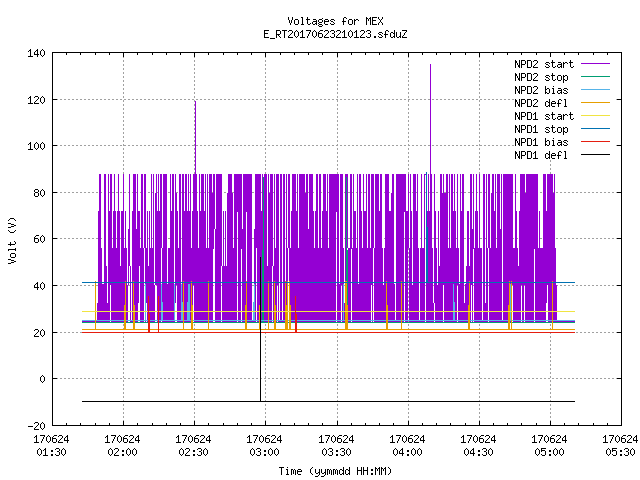640x480 pixels.
Task: Click the 'Time (yymmdd HH:MM)' x-axis label
Action: point(335,471)
